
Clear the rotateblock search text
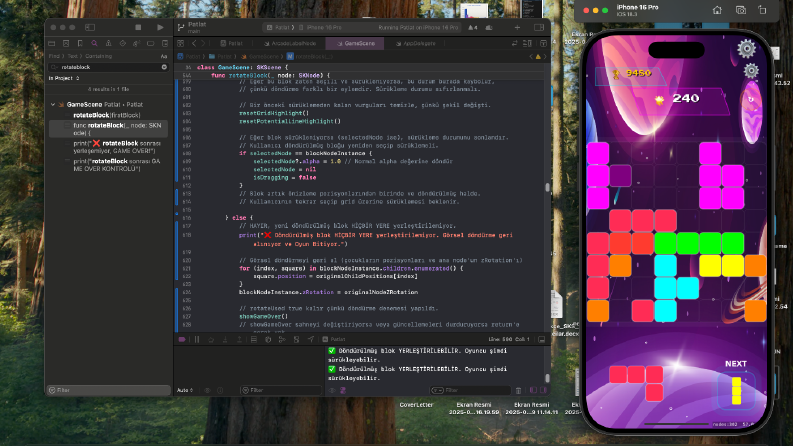pyautogui.click(x=164, y=67)
